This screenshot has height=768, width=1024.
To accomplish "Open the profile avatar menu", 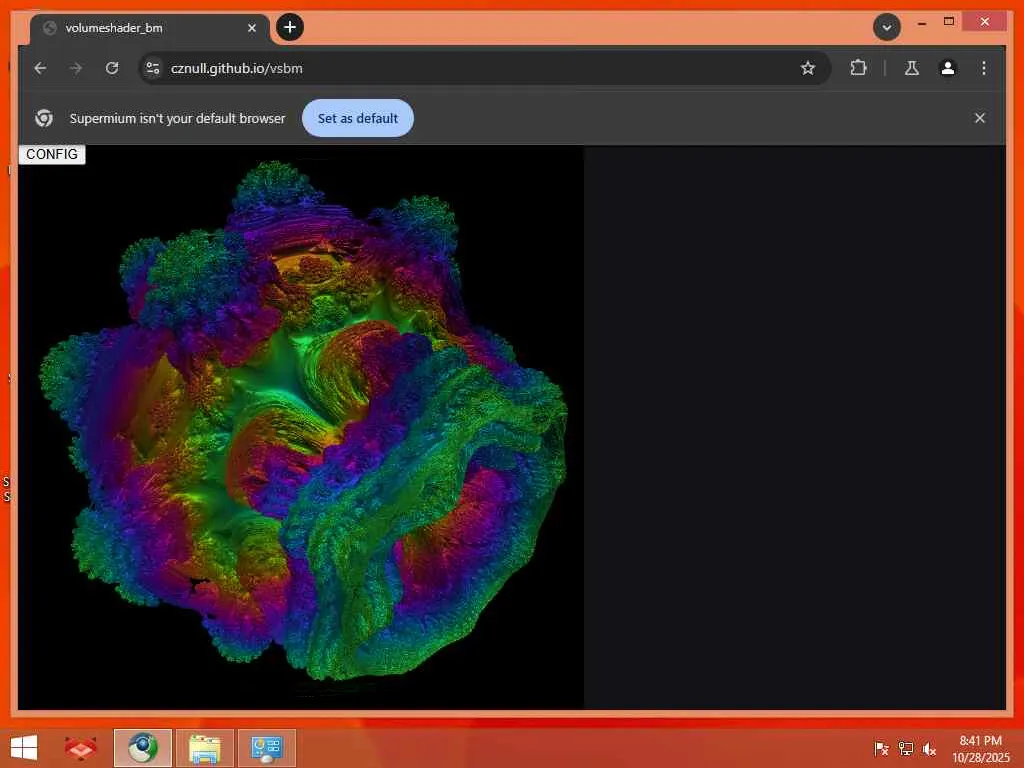I will (x=948, y=68).
